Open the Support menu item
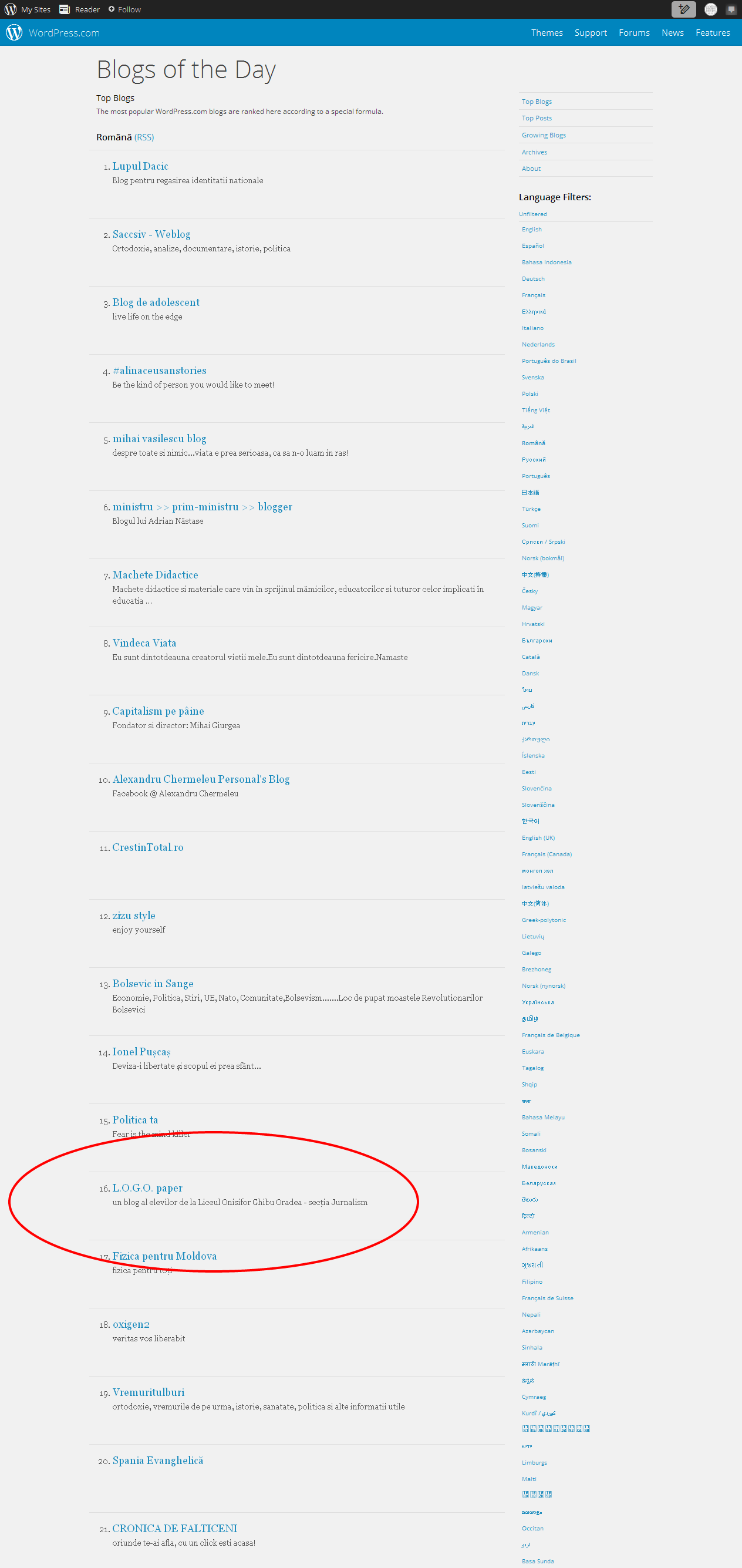Screen dimensions: 742x1568 (590, 33)
